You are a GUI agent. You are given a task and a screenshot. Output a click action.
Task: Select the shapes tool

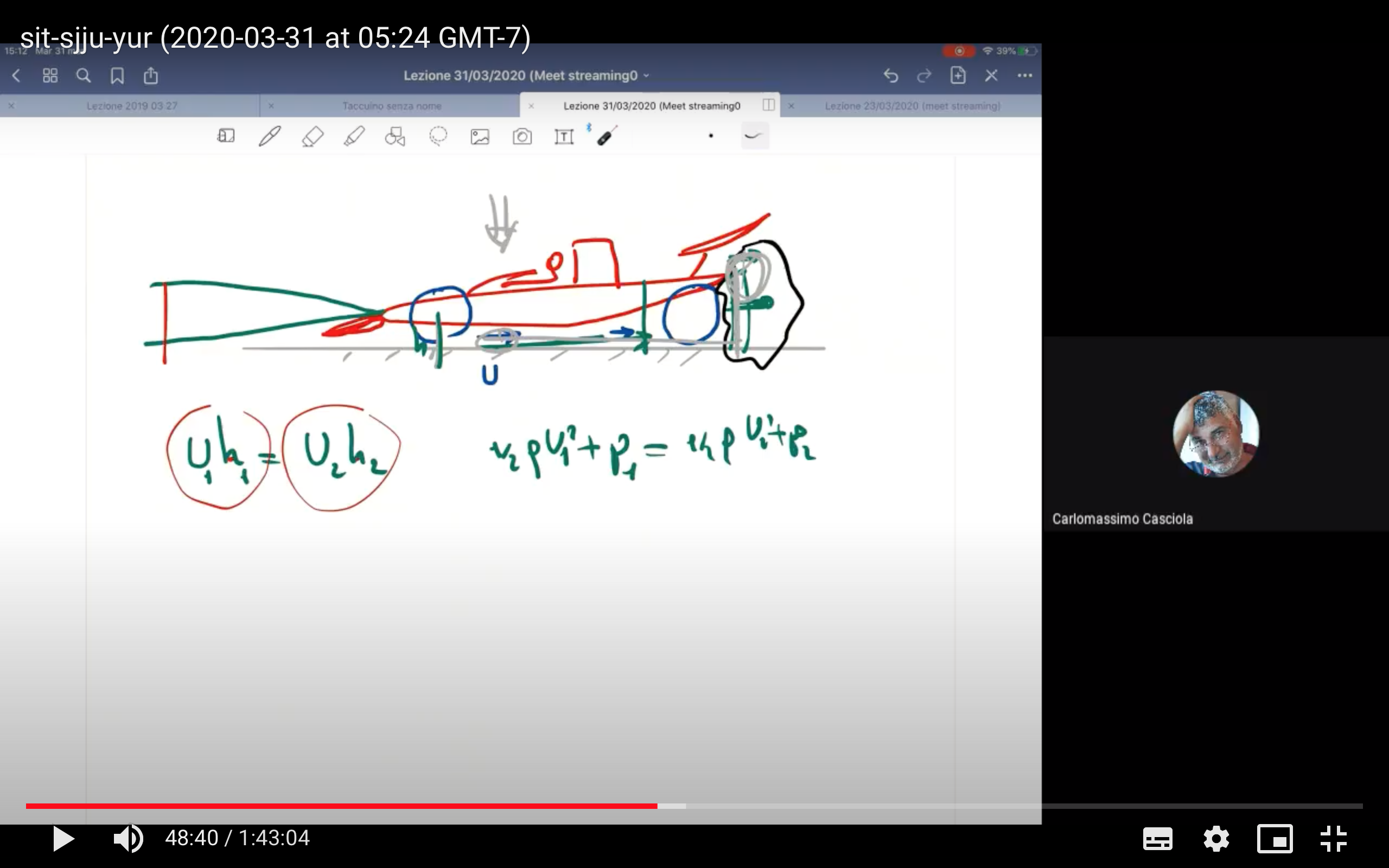coord(395,137)
